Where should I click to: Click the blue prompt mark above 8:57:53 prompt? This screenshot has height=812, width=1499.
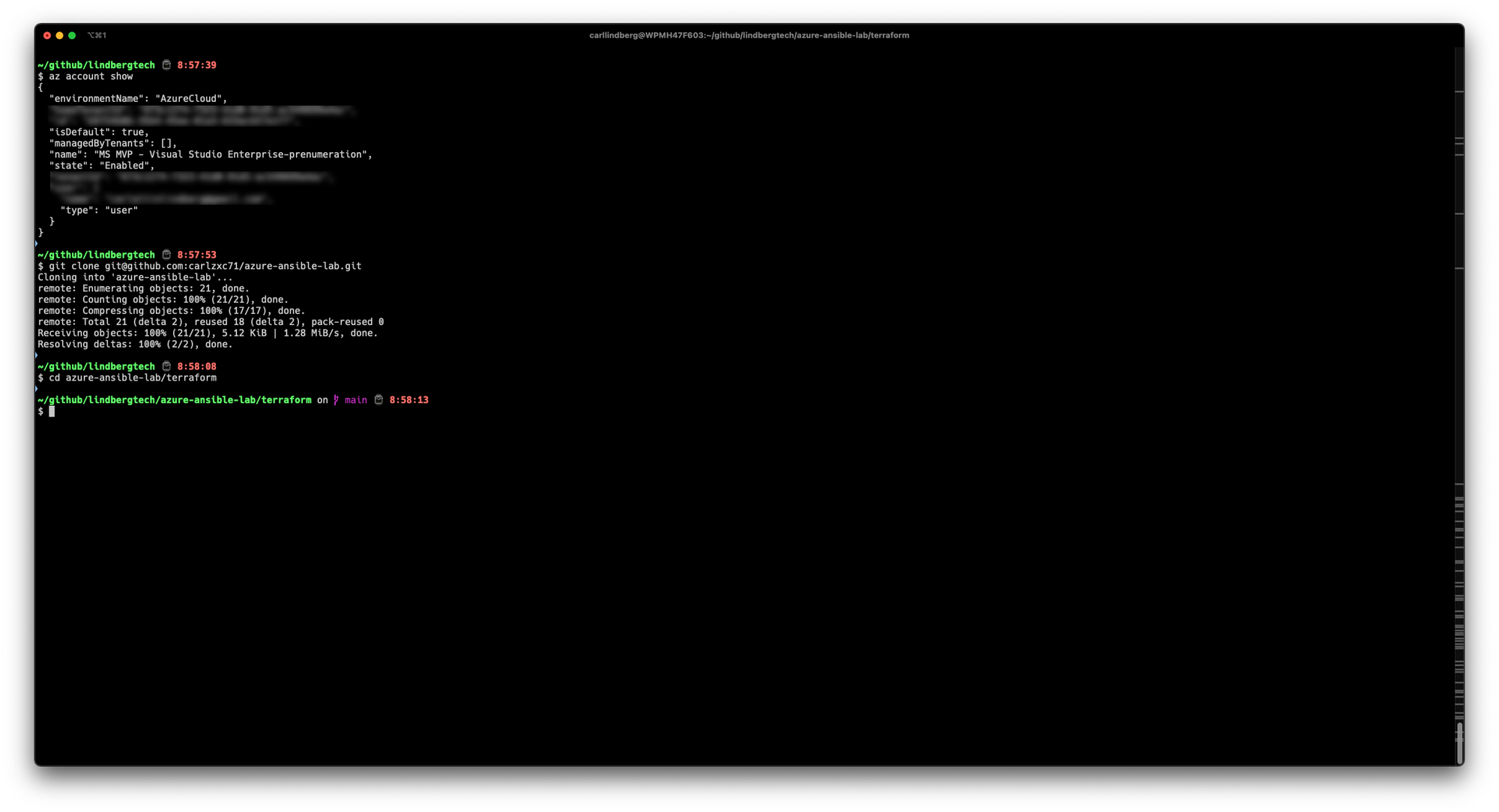(x=37, y=243)
